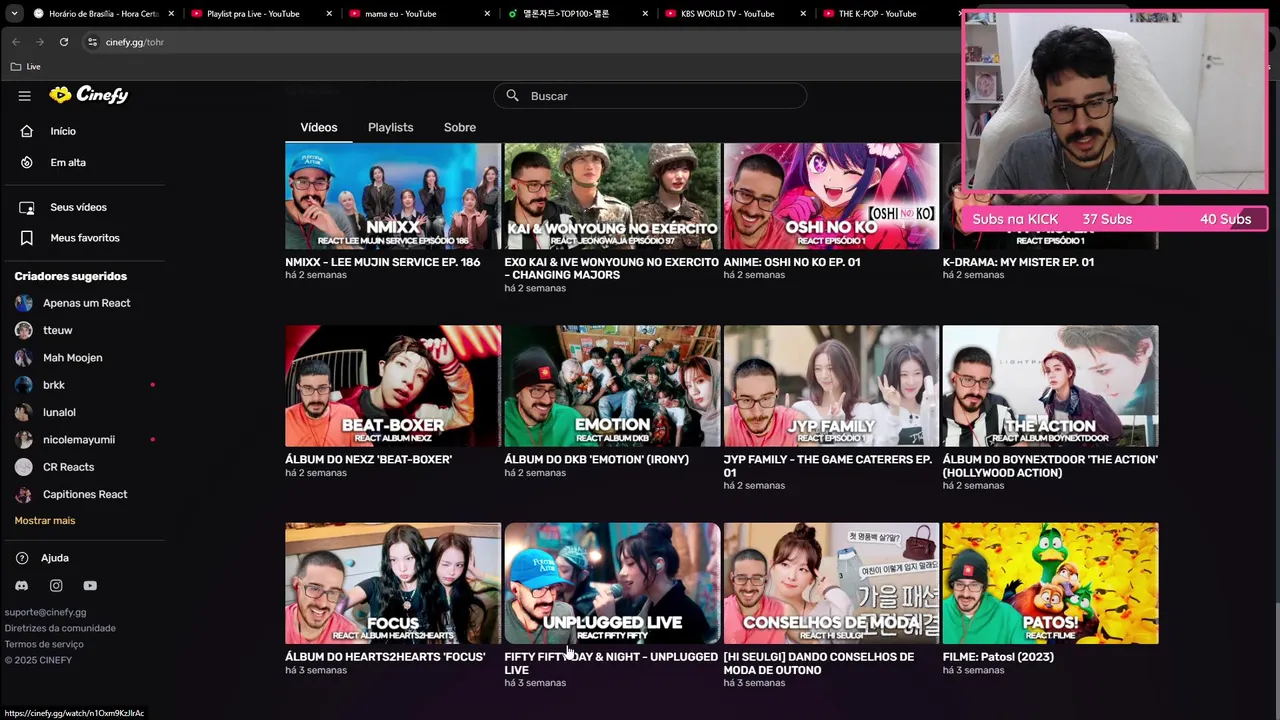Click brkk creator avatar
Image resolution: width=1280 pixels, height=720 pixels.
(24, 385)
